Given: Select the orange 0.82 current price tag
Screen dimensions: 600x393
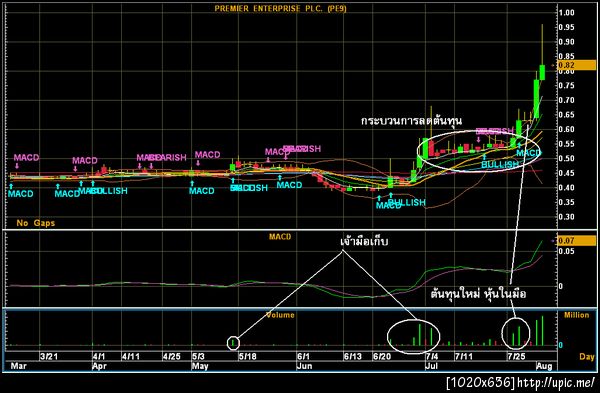Looking at the screenshot, I should click(577, 65).
